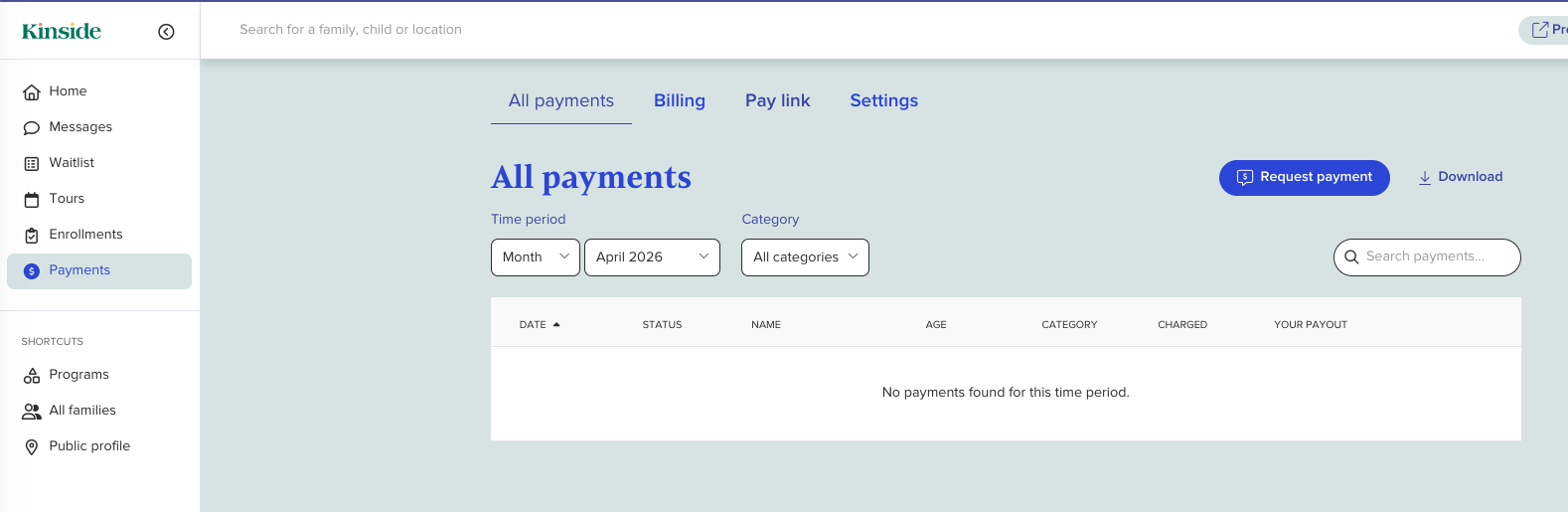This screenshot has width=1568, height=512.
Task: Click the Request payment button
Action: pos(1305,178)
